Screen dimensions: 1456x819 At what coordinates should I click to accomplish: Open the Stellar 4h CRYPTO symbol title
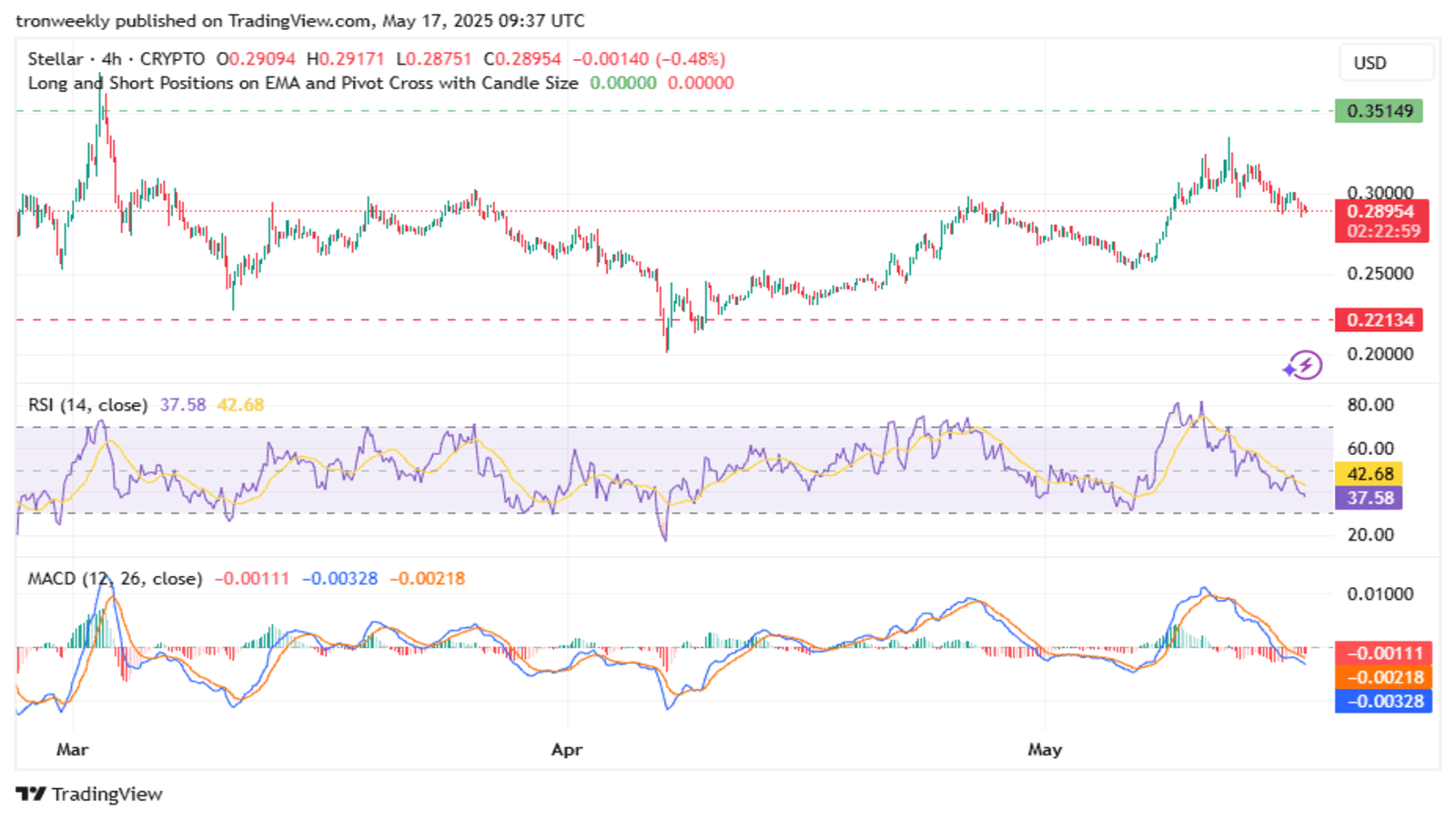pyautogui.click(x=116, y=59)
